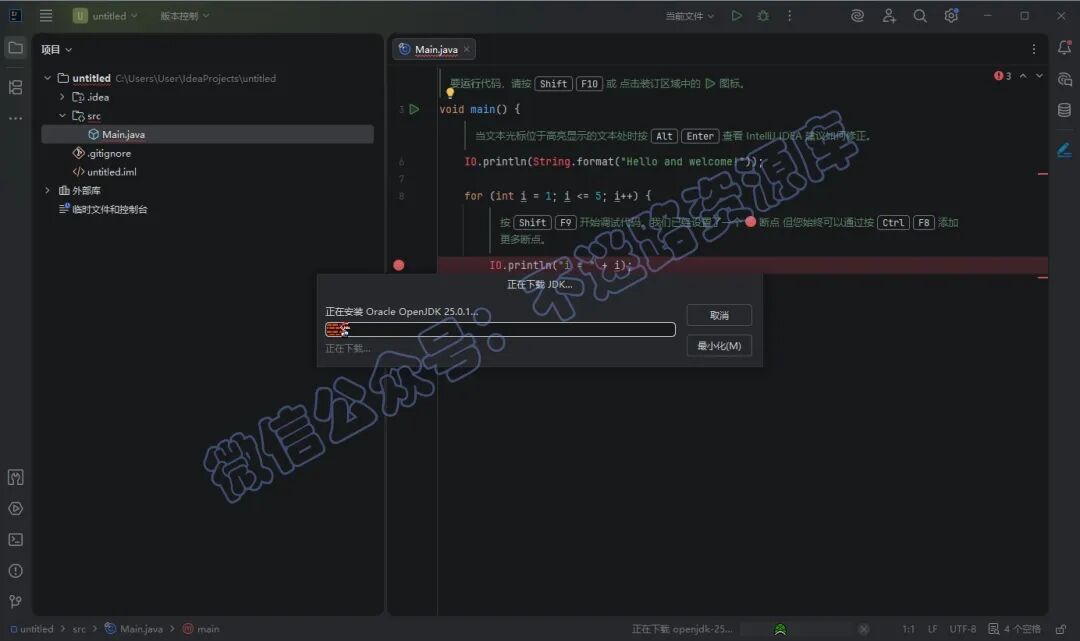Click src breadcrumb in status bar
Image resolution: width=1080 pixels, height=641 pixels.
[x=79, y=629]
